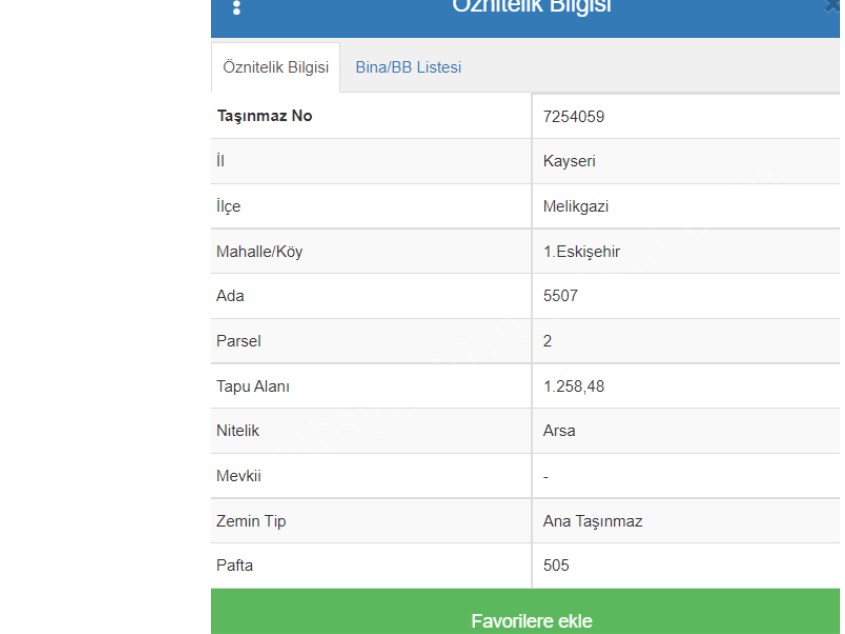The image size is (845, 634).
Task: Select the Ana Taşınmaz value cell
Action: pos(584,521)
